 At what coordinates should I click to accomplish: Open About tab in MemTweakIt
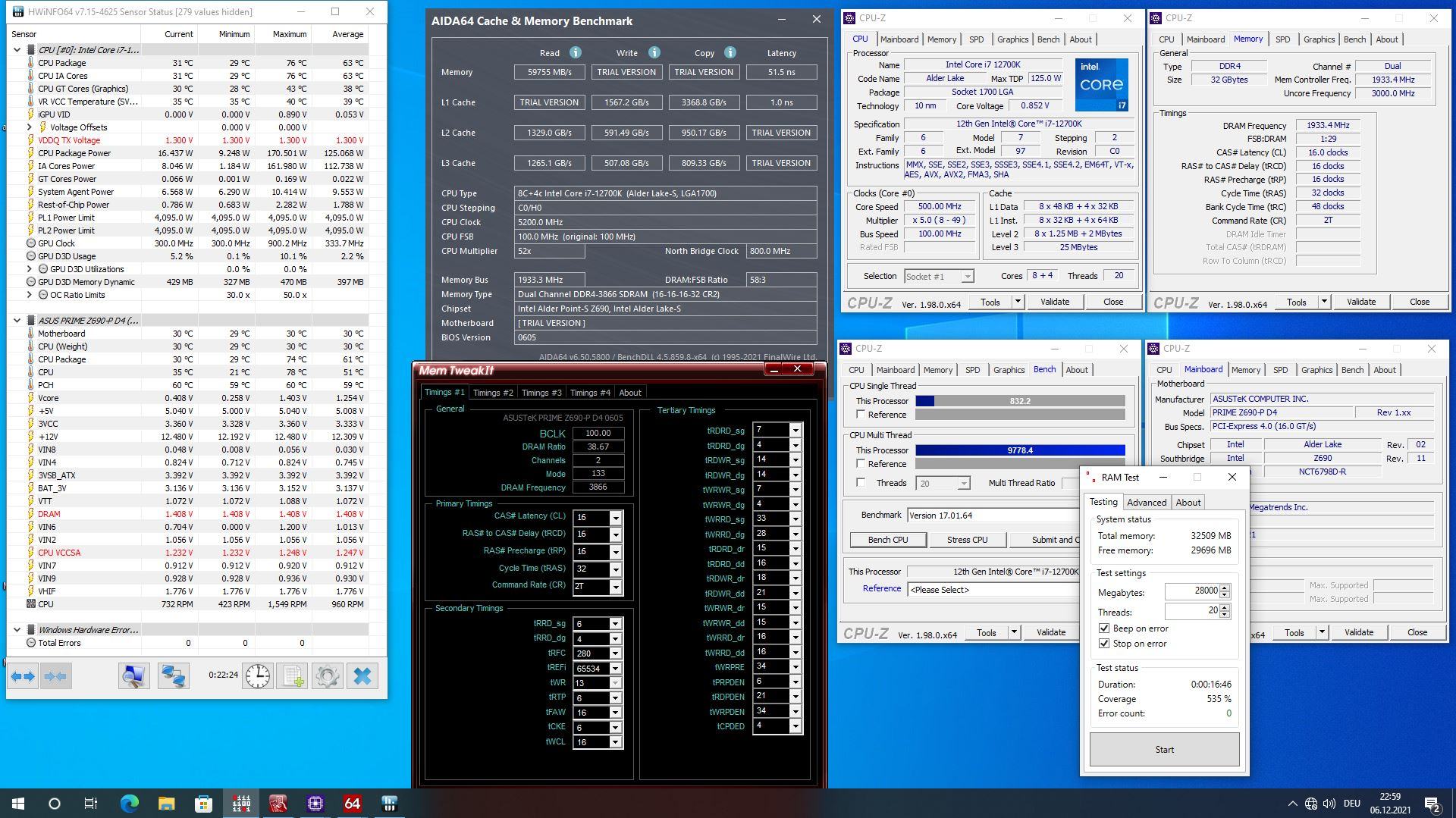point(630,393)
